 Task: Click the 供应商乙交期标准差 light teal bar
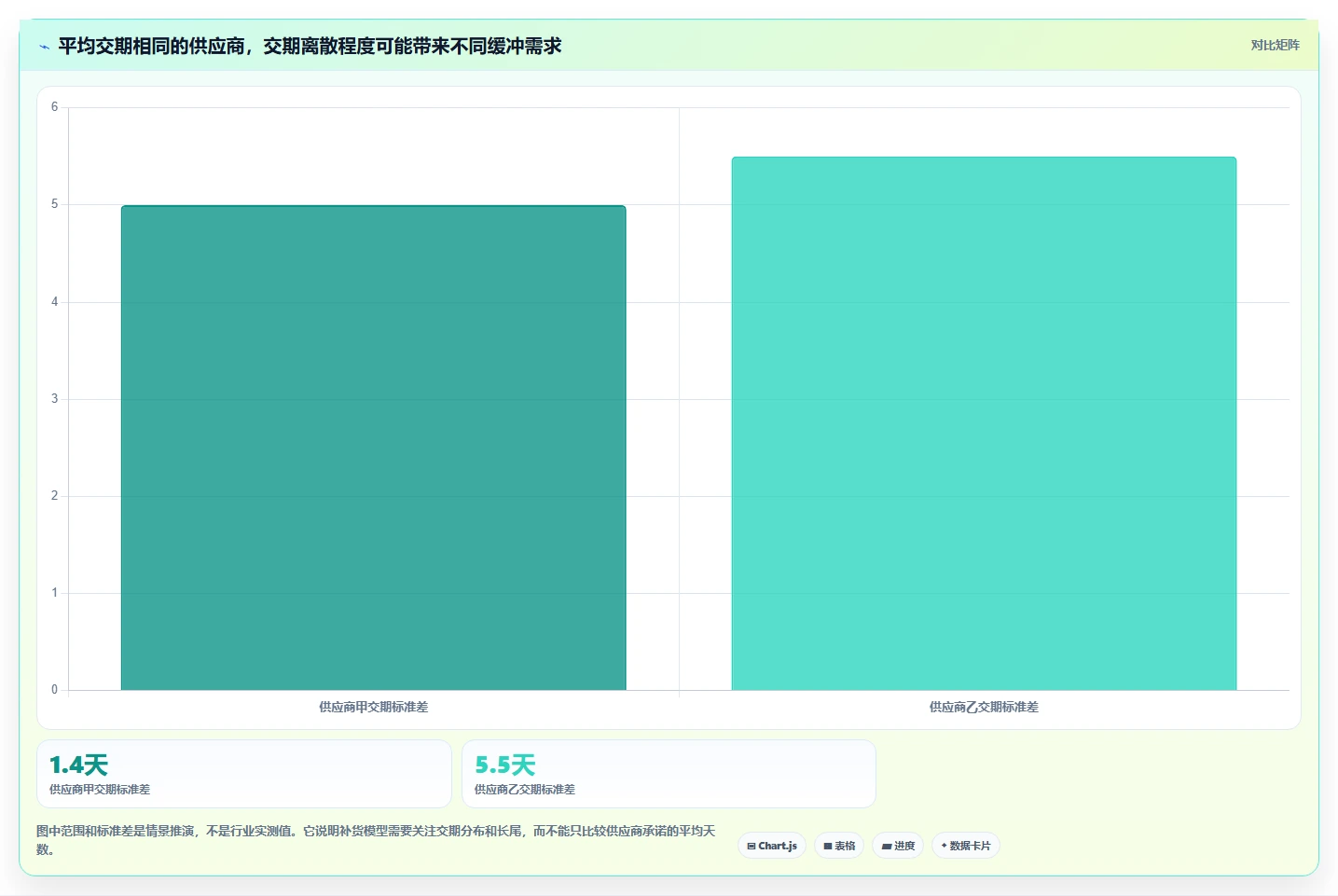(984, 423)
